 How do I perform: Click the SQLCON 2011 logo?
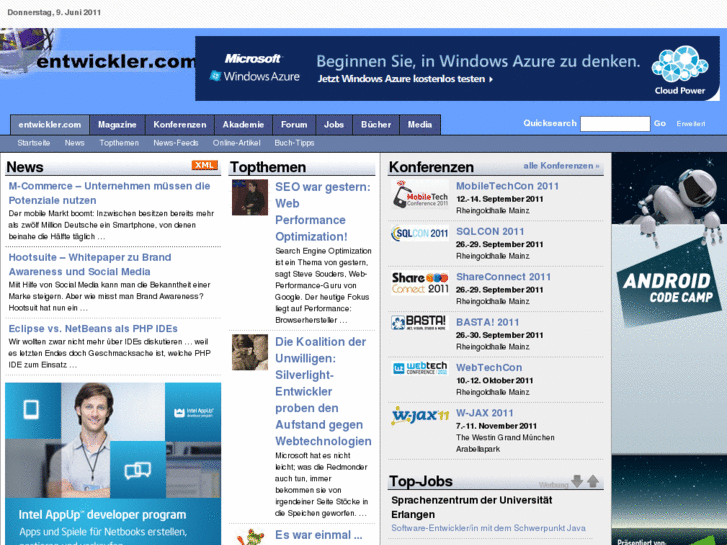pyautogui.click(x=419, y=234)
